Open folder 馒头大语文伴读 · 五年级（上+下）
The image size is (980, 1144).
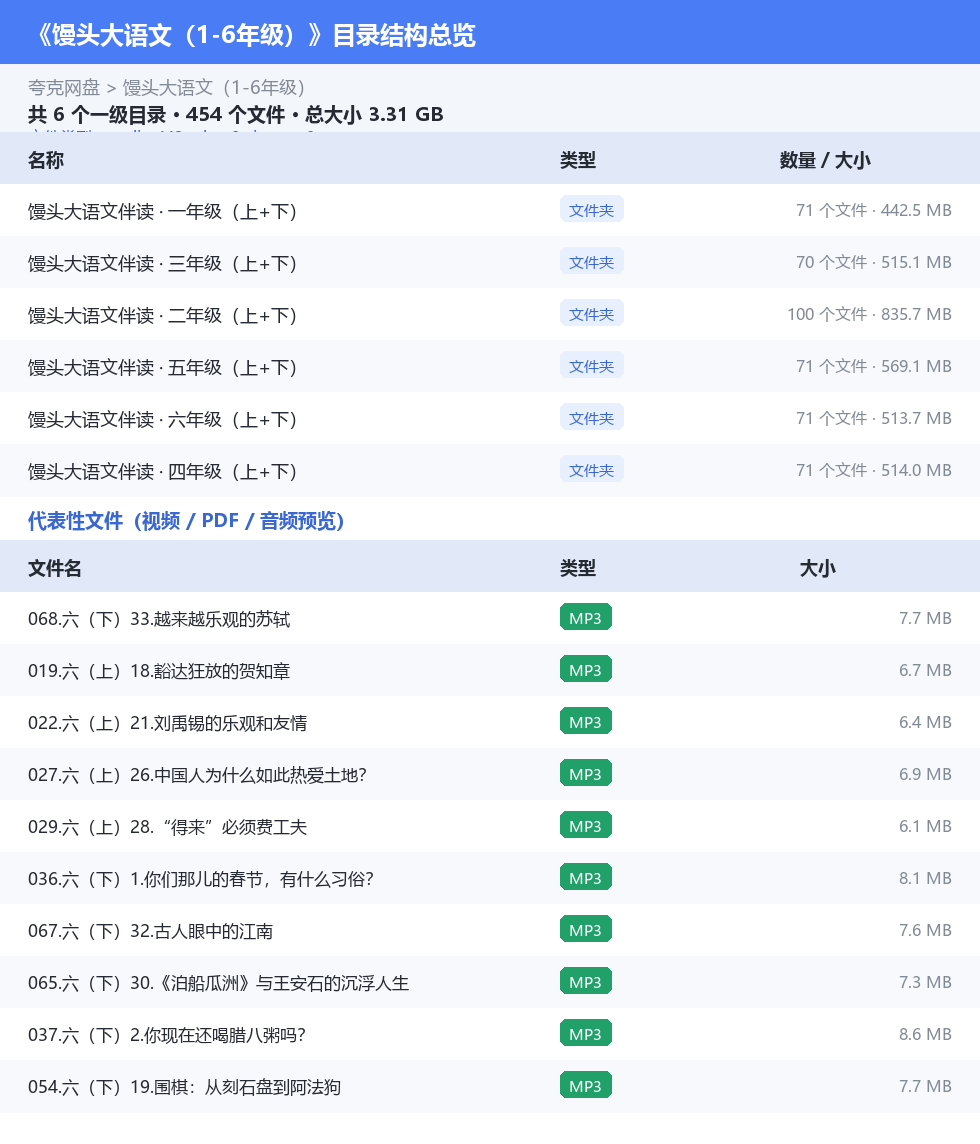(162, 367)
